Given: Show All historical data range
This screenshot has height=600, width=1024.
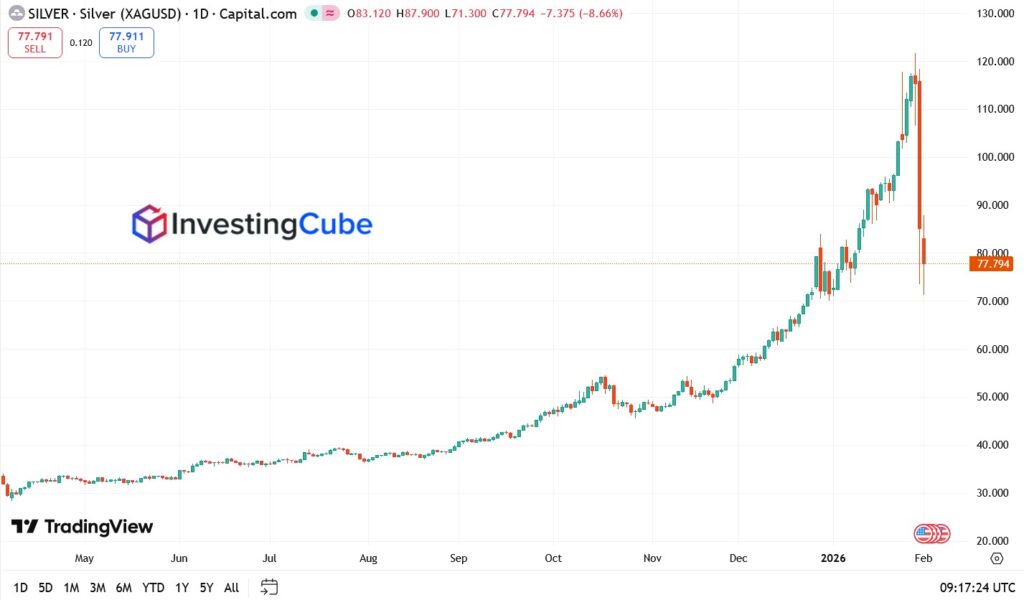Looking at the screenshot, I should pyautogui.click(x=231, y=588).
